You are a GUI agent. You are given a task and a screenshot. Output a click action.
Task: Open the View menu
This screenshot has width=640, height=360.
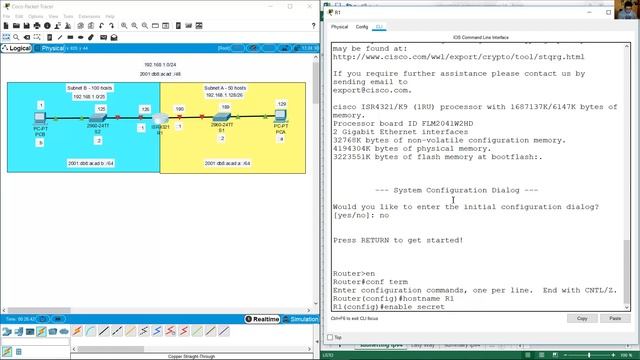pyautogui.click(x=53, y=16)
